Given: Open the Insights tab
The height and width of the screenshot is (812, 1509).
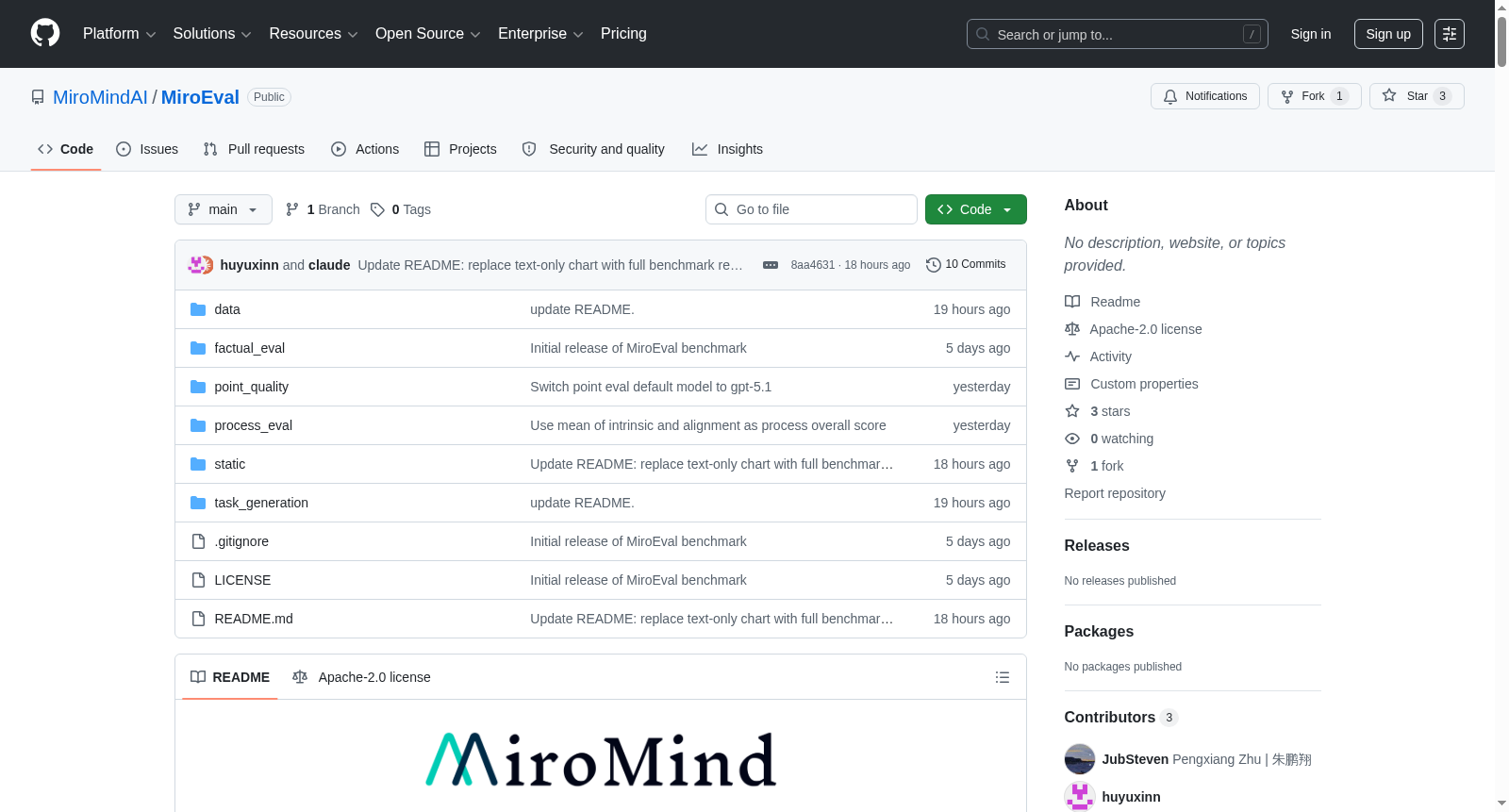Looking at the screenshot, I should [x=727, y=149].
